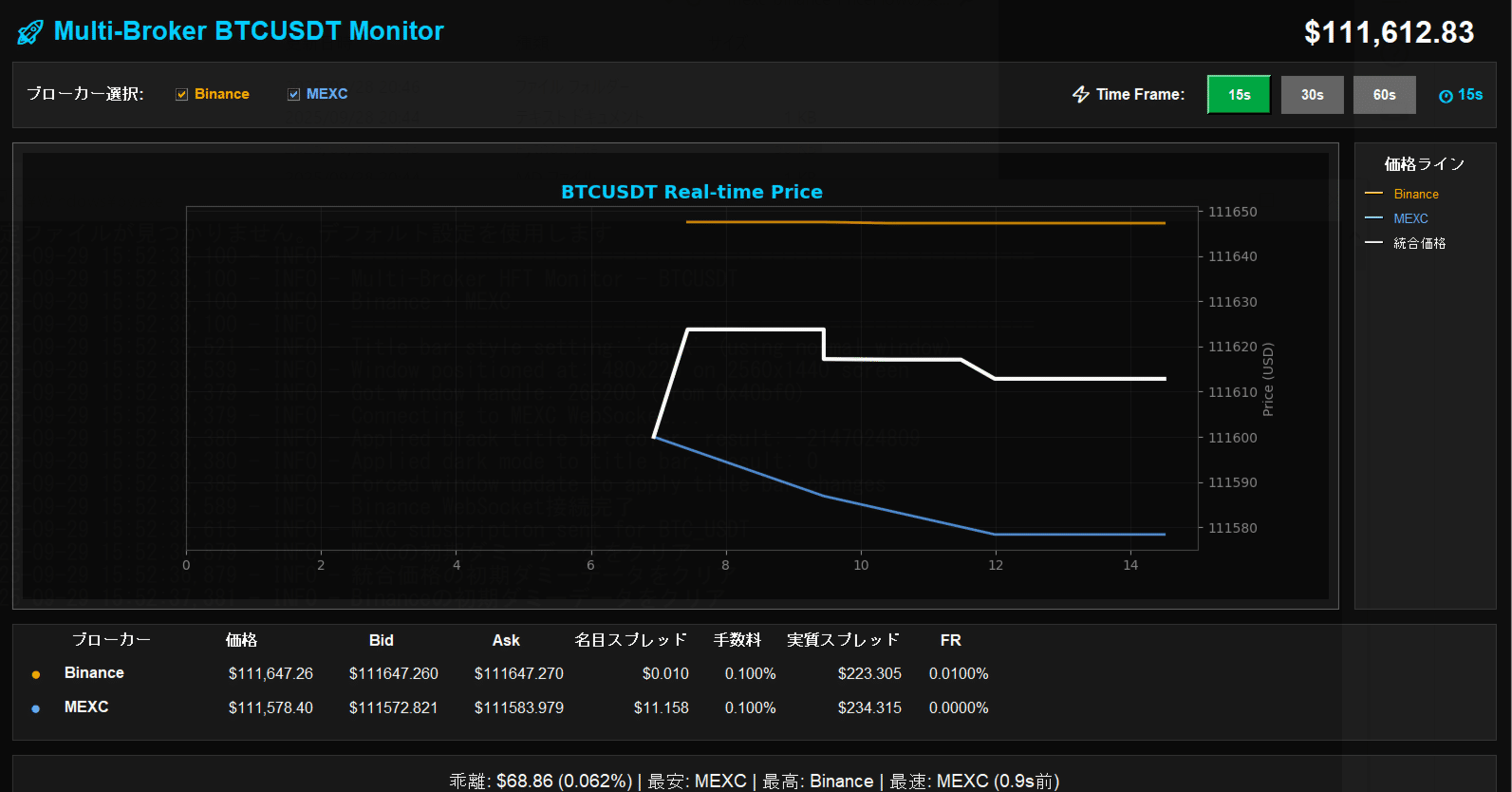Click the Binance orange line legend swatch
The width and height of the screenshot is (1512, 792).
click(x=1373, y=194)
